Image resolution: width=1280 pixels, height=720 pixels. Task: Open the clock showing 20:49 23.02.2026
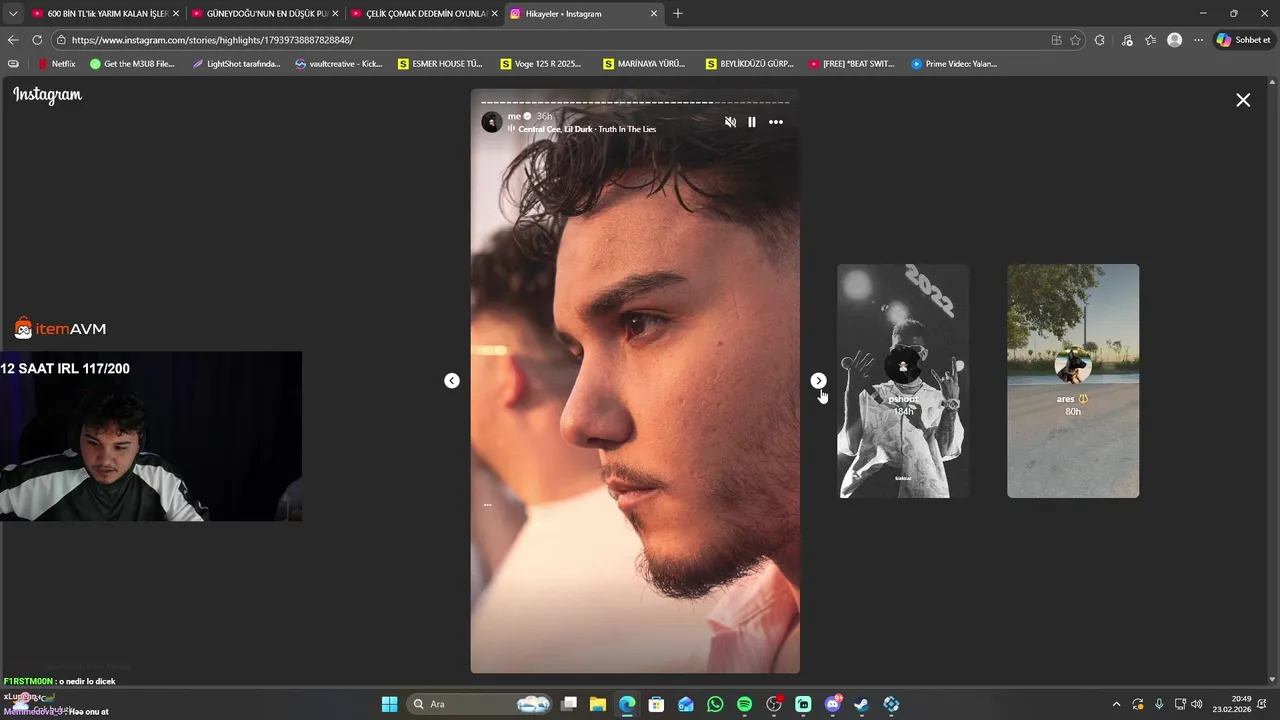pyautogui.click(x=1232, y=704)
